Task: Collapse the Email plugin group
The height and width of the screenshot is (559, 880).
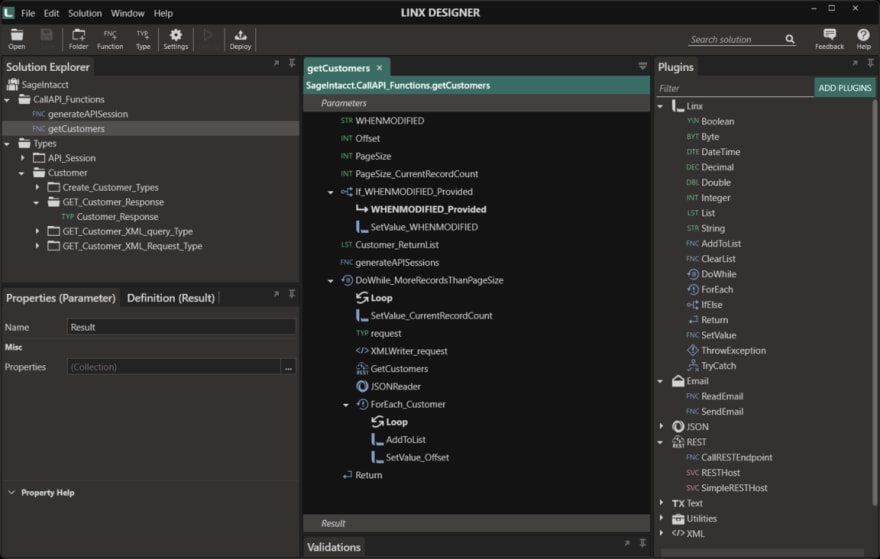Action: pyautogui.click(x=661, y=381)
